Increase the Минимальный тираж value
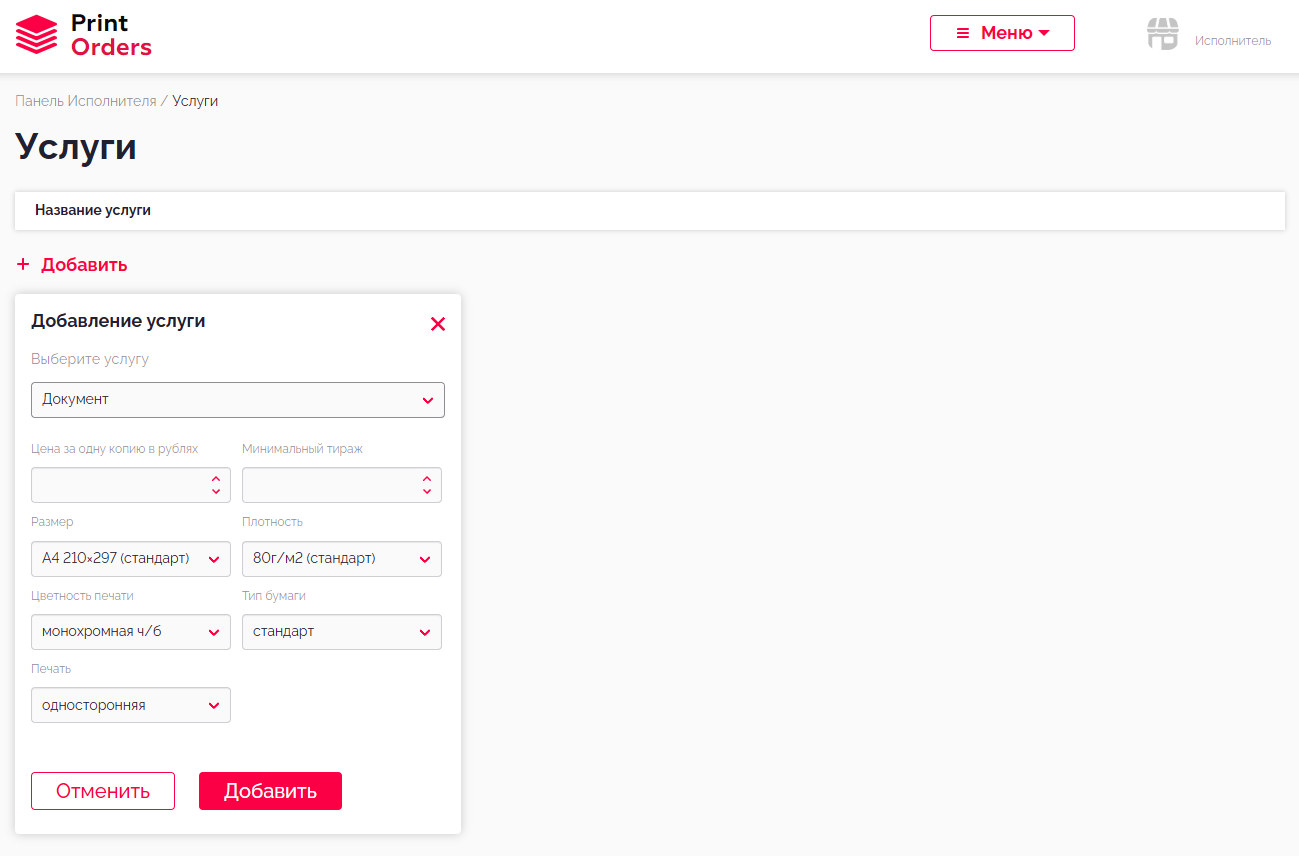Viewport: 1299px width, 856px height. [427, 479]
